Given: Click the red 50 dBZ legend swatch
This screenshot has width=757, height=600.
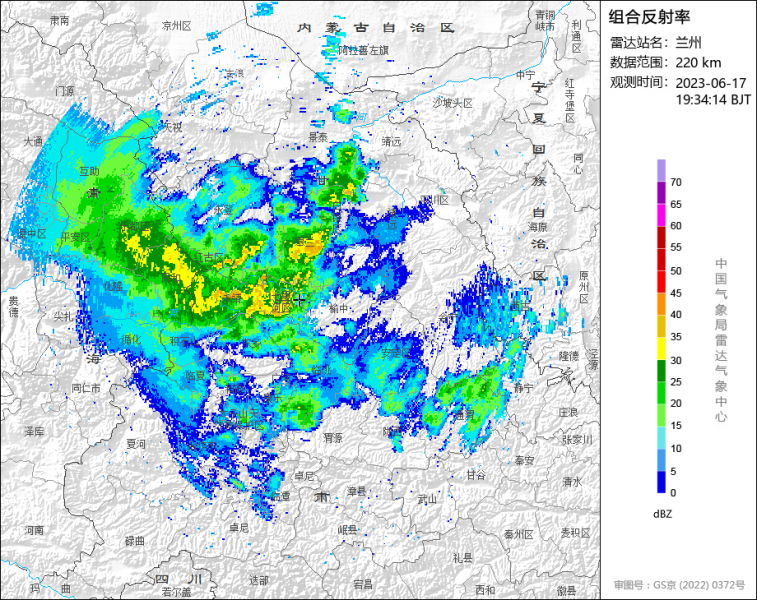Looking at the screenshot, I should (x=661, y=260).
